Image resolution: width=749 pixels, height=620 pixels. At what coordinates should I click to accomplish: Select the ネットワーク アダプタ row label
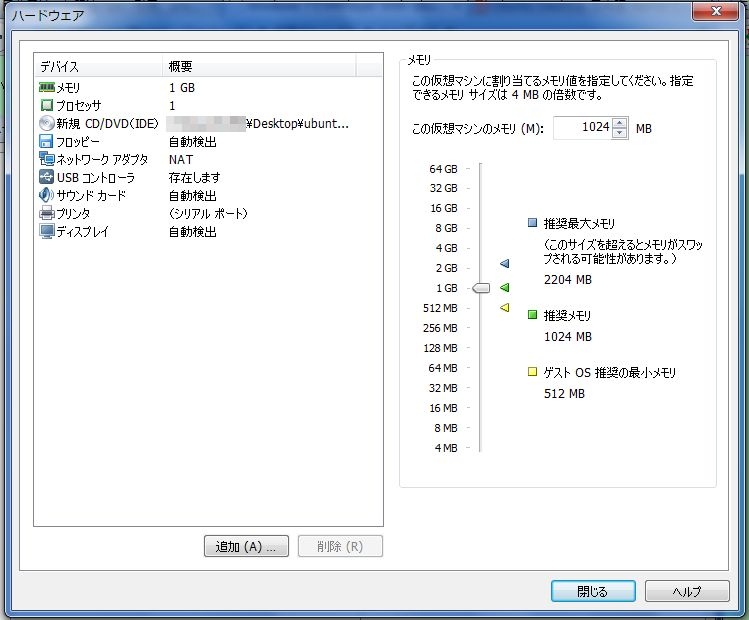tap(102, 160)
